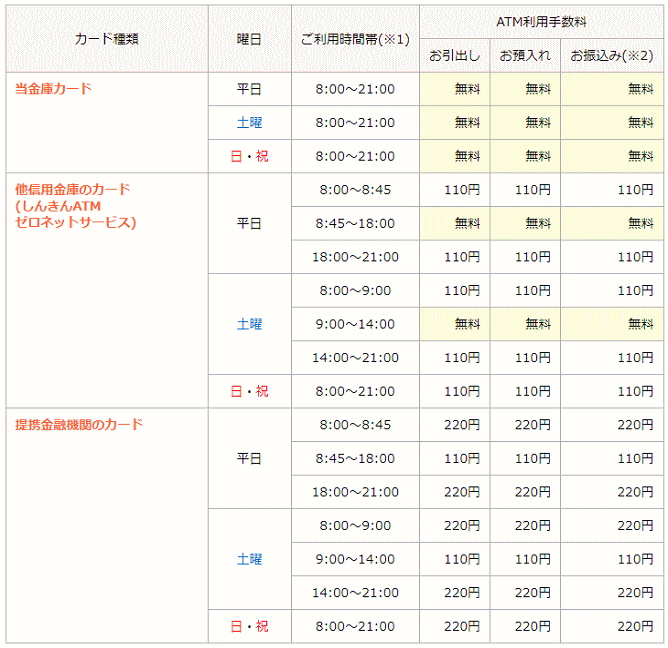This screenshot has width=668, height=648.
Task: Click 他信用金庫 8:45～18:00 お預入れ 無料
Action: pyautogui.click(x=525, y=223)
